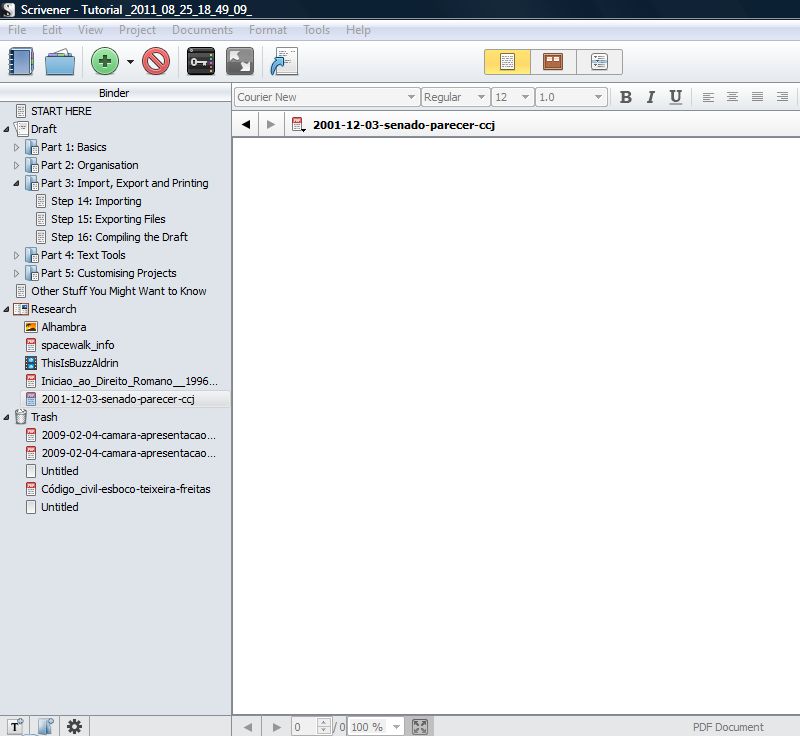
Task: Switch to Document view mode
Action: [507, 62]
